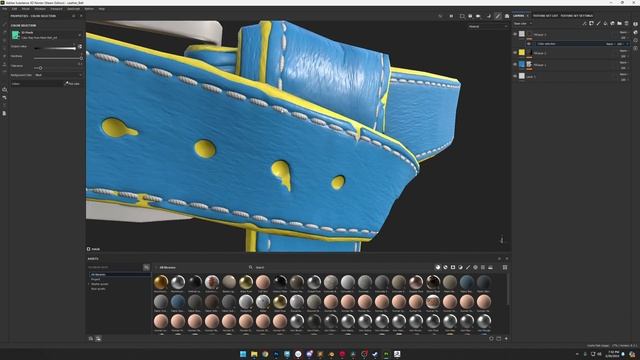This screenshot has height=360, width=640.
Task: Open the Color selection effect blend dropdown
Action: pyautogui.click(x=611, y=44)
